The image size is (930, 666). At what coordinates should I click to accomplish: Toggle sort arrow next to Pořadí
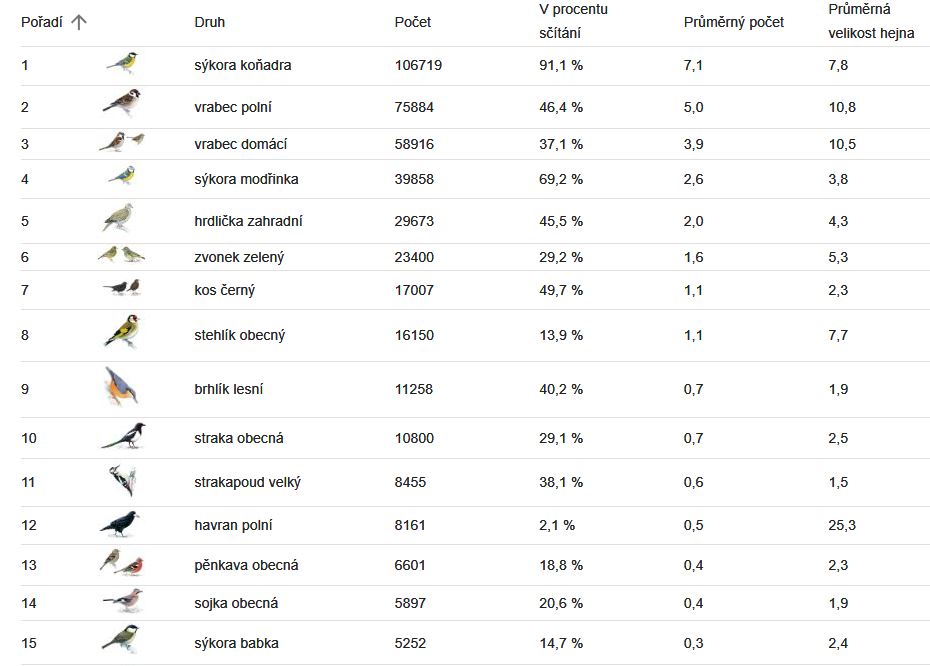(79, 23)
